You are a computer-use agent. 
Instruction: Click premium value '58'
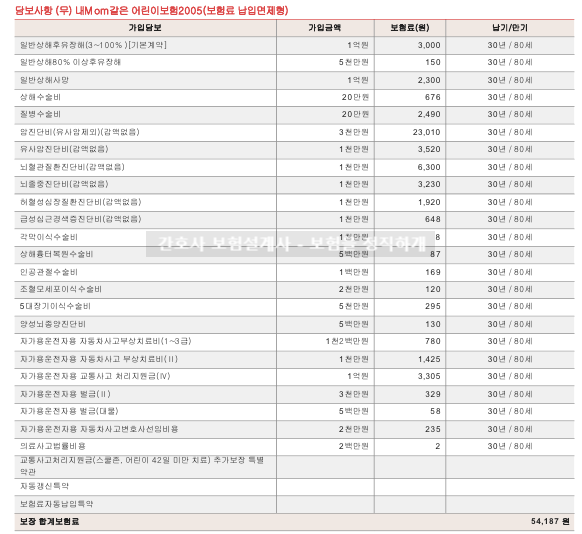tap(435, 411)
